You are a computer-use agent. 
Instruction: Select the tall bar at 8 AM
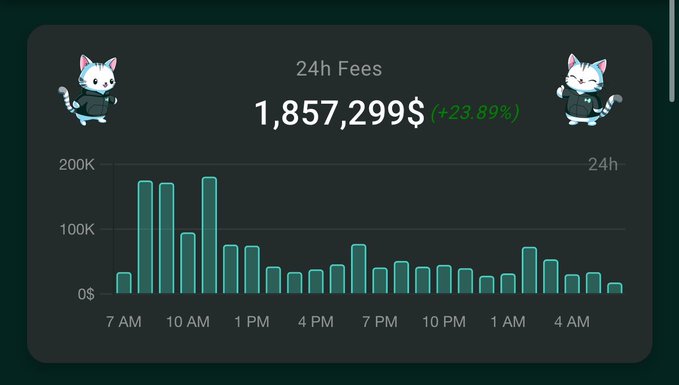pyautogui.click(x=145, y=237)
